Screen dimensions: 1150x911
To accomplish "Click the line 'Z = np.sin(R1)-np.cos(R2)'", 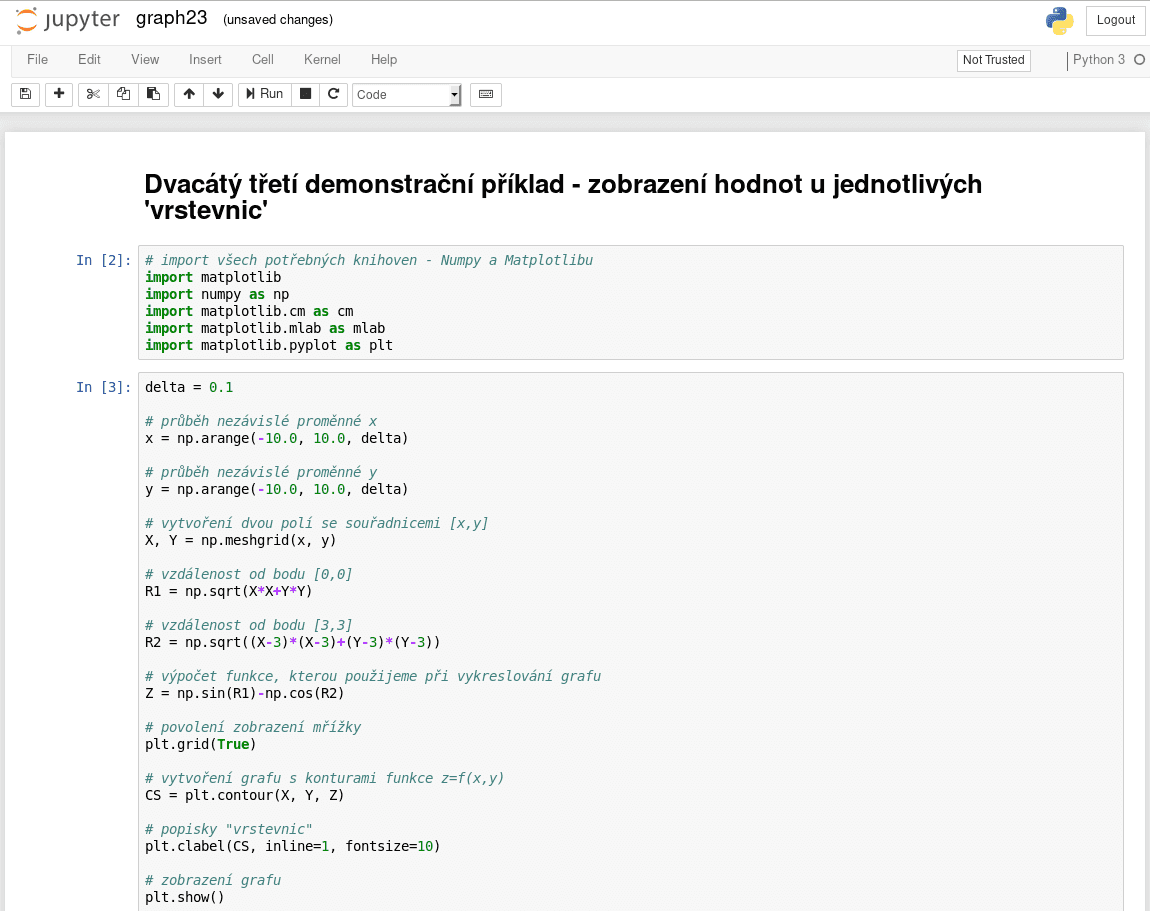I will click(244, 693).
